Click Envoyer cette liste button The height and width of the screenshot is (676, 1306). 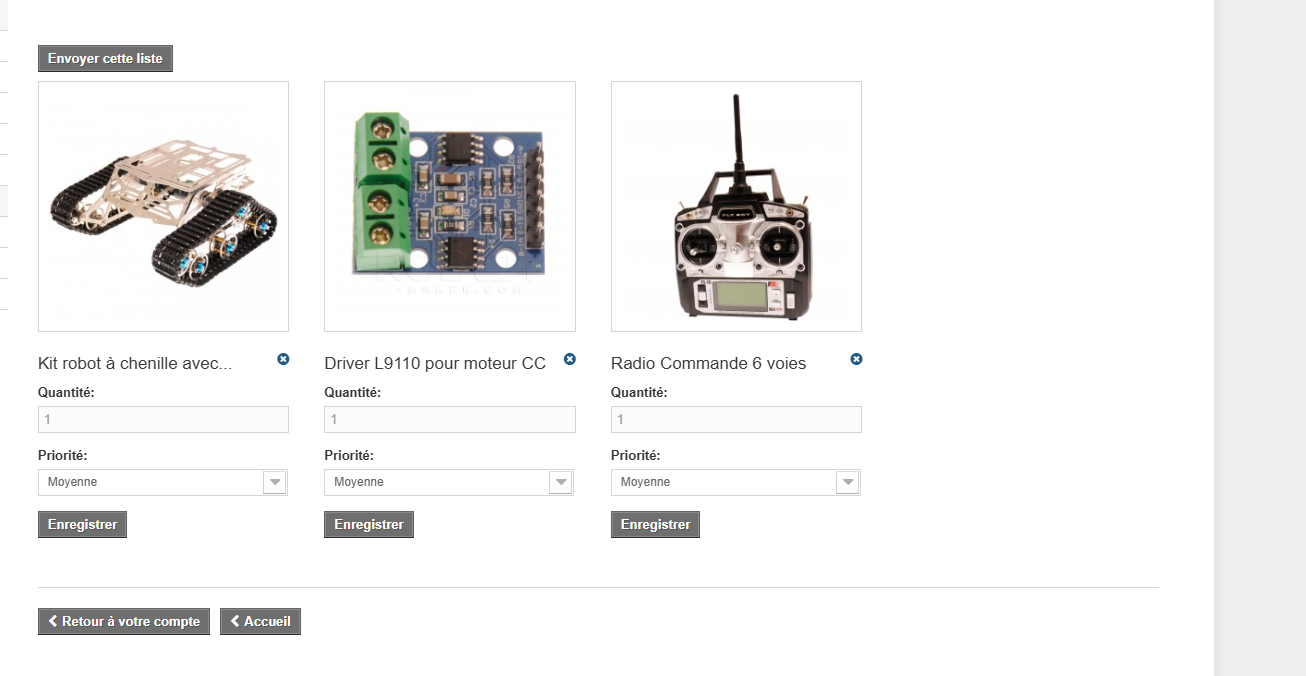tap(105, 59)
